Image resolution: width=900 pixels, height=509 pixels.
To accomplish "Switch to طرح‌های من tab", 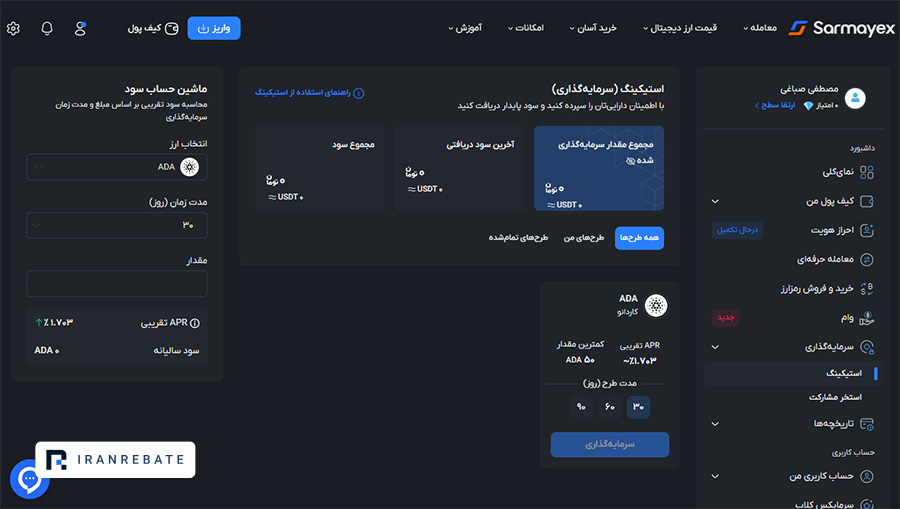I will click(x=584, y=238).
